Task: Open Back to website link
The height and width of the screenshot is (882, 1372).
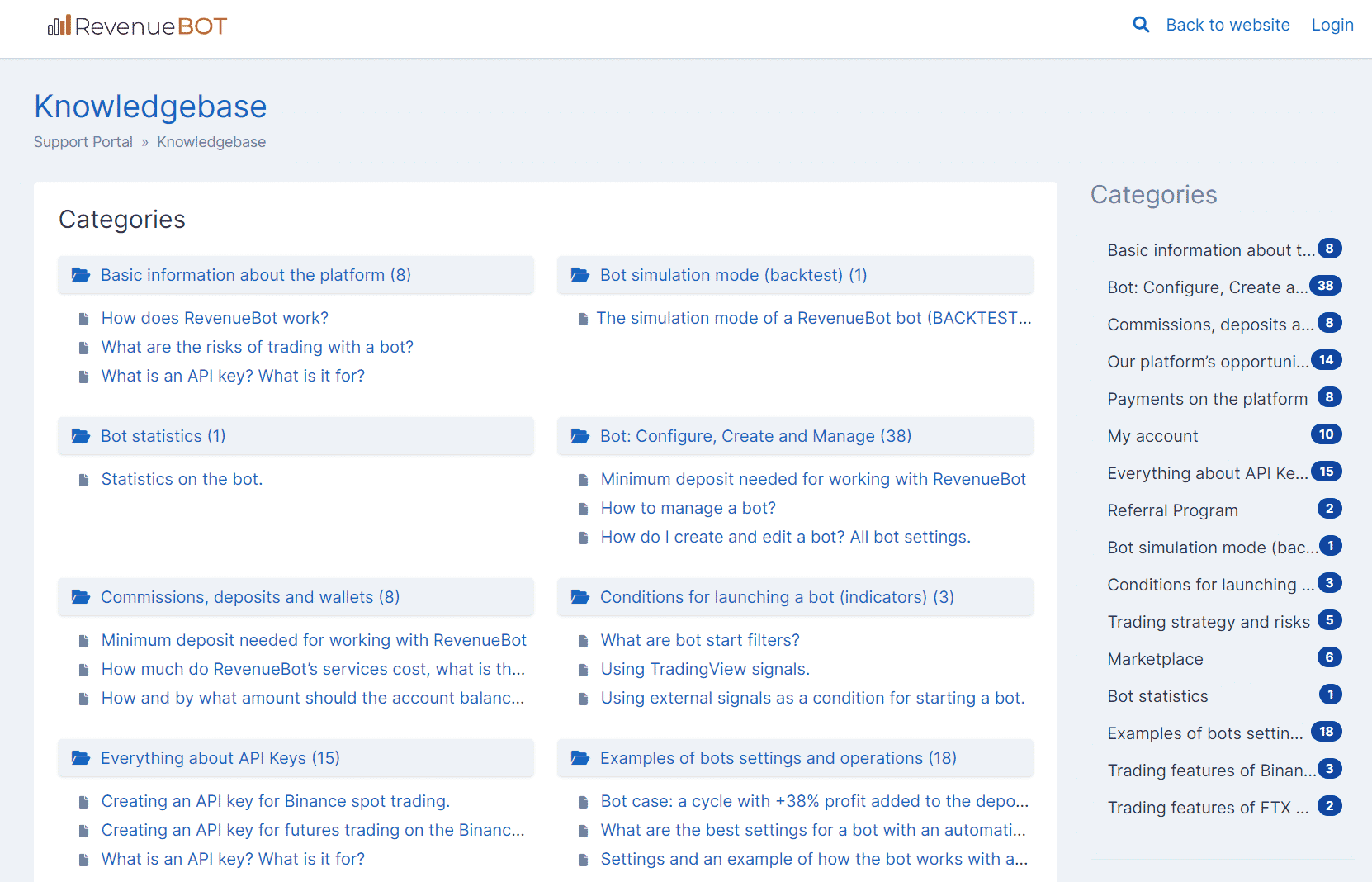Action: [x=1228, y=25]
